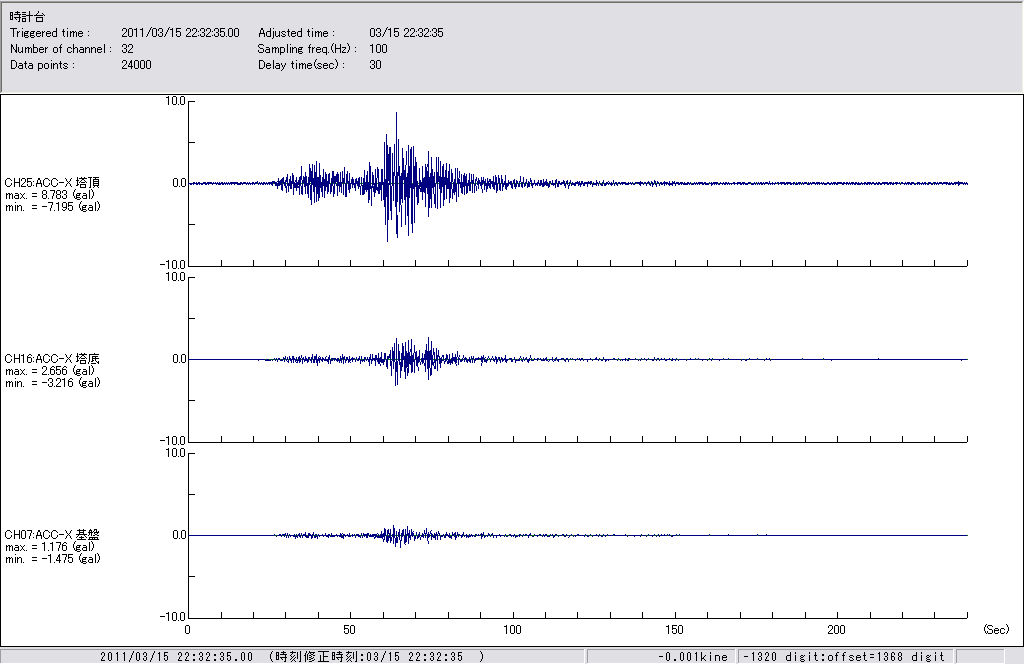Click the Sampling freq value 100

pos(378,49)
